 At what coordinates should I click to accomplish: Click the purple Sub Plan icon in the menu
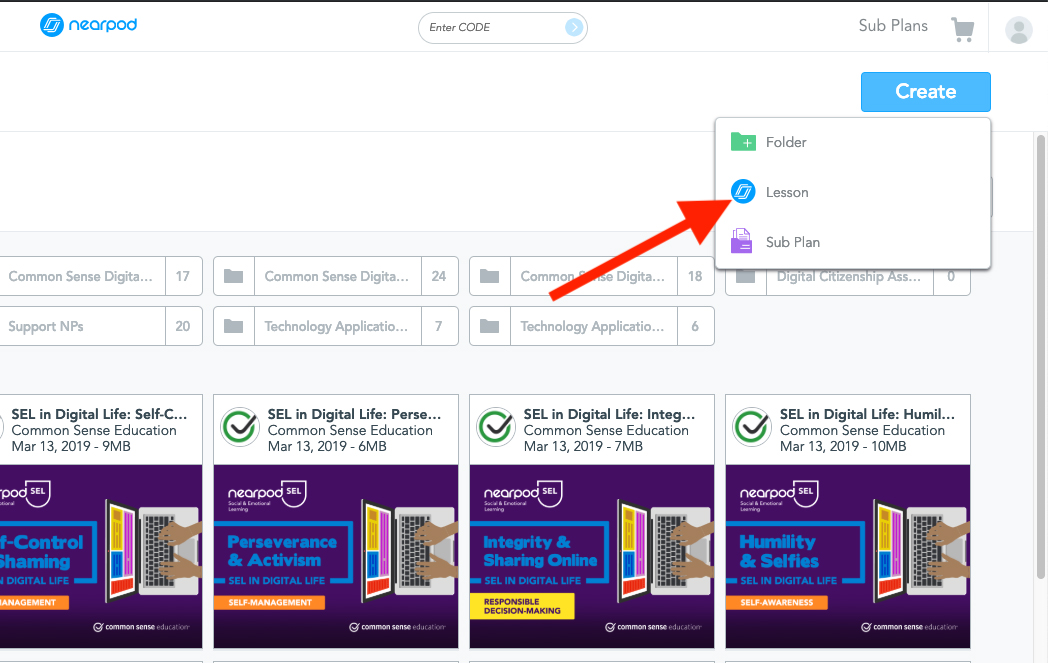coord(741,241)
